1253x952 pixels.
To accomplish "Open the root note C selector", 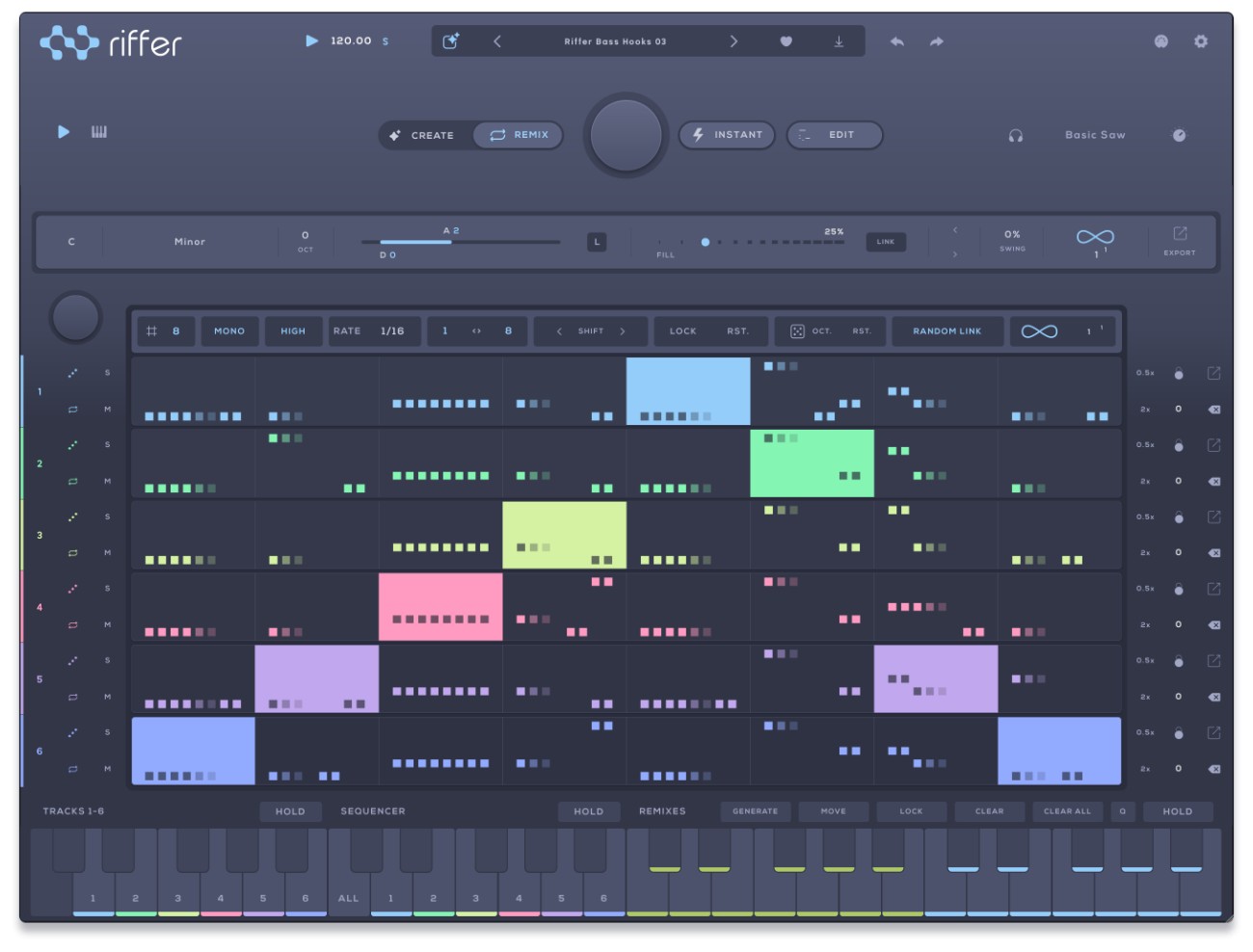I will [x=71, y=242].
